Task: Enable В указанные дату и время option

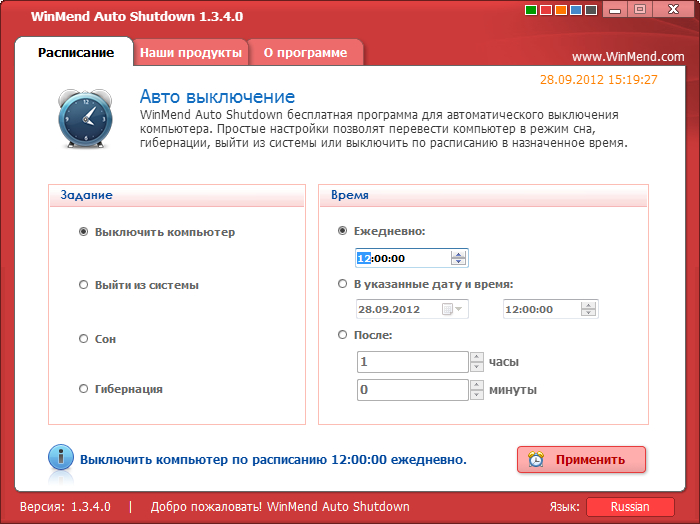Action: [343, 284]
